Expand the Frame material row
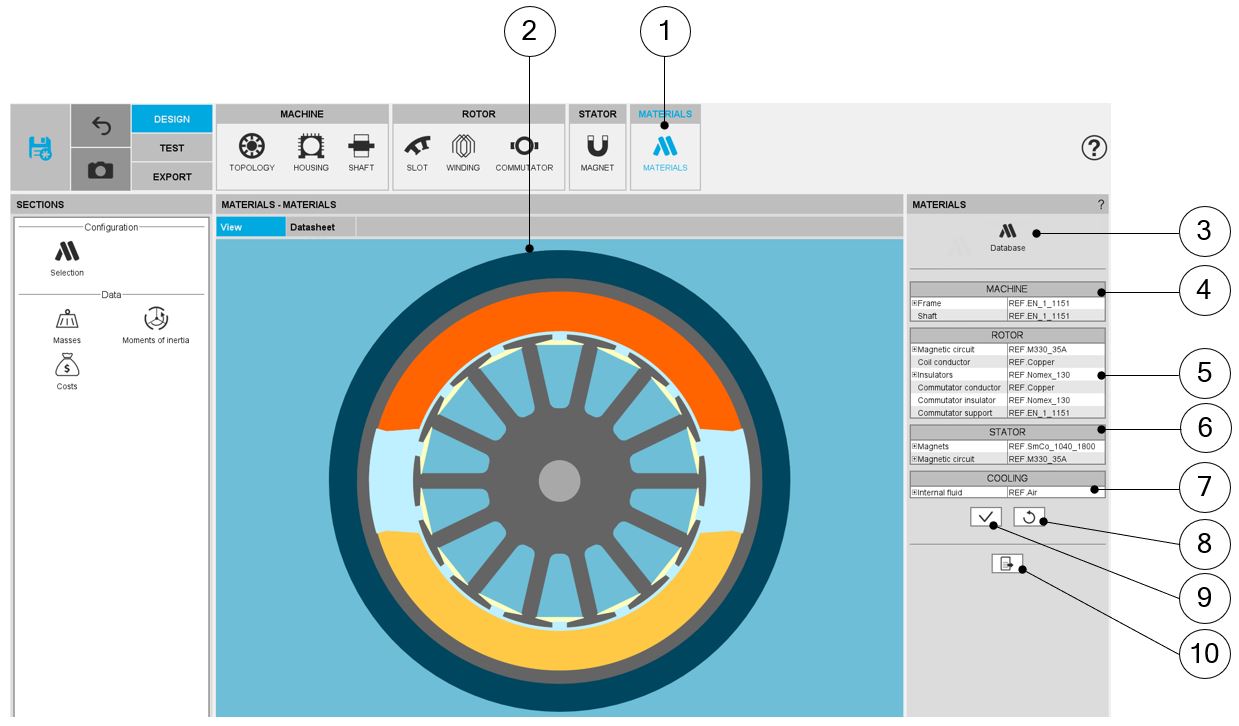Viewport: 1239px width, 726px height. click(x=915, y=303)
